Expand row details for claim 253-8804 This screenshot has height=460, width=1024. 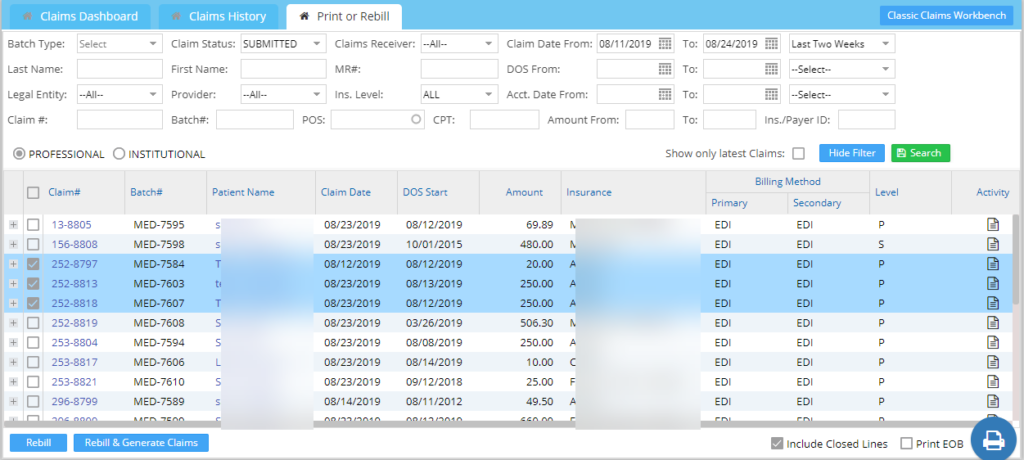tap(13, 342)
